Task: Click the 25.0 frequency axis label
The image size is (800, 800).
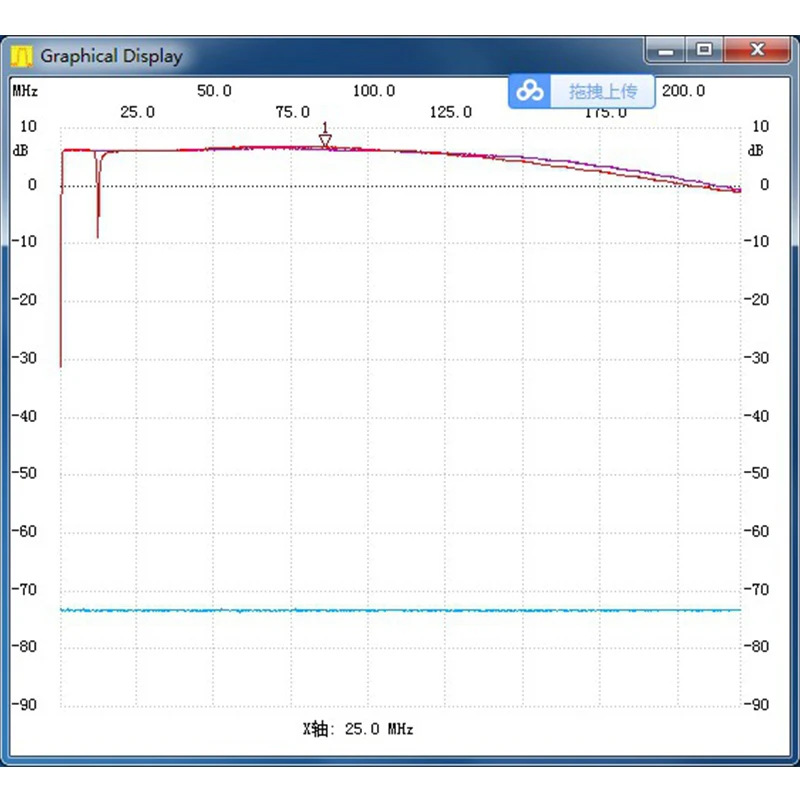Action: point(137,112)
